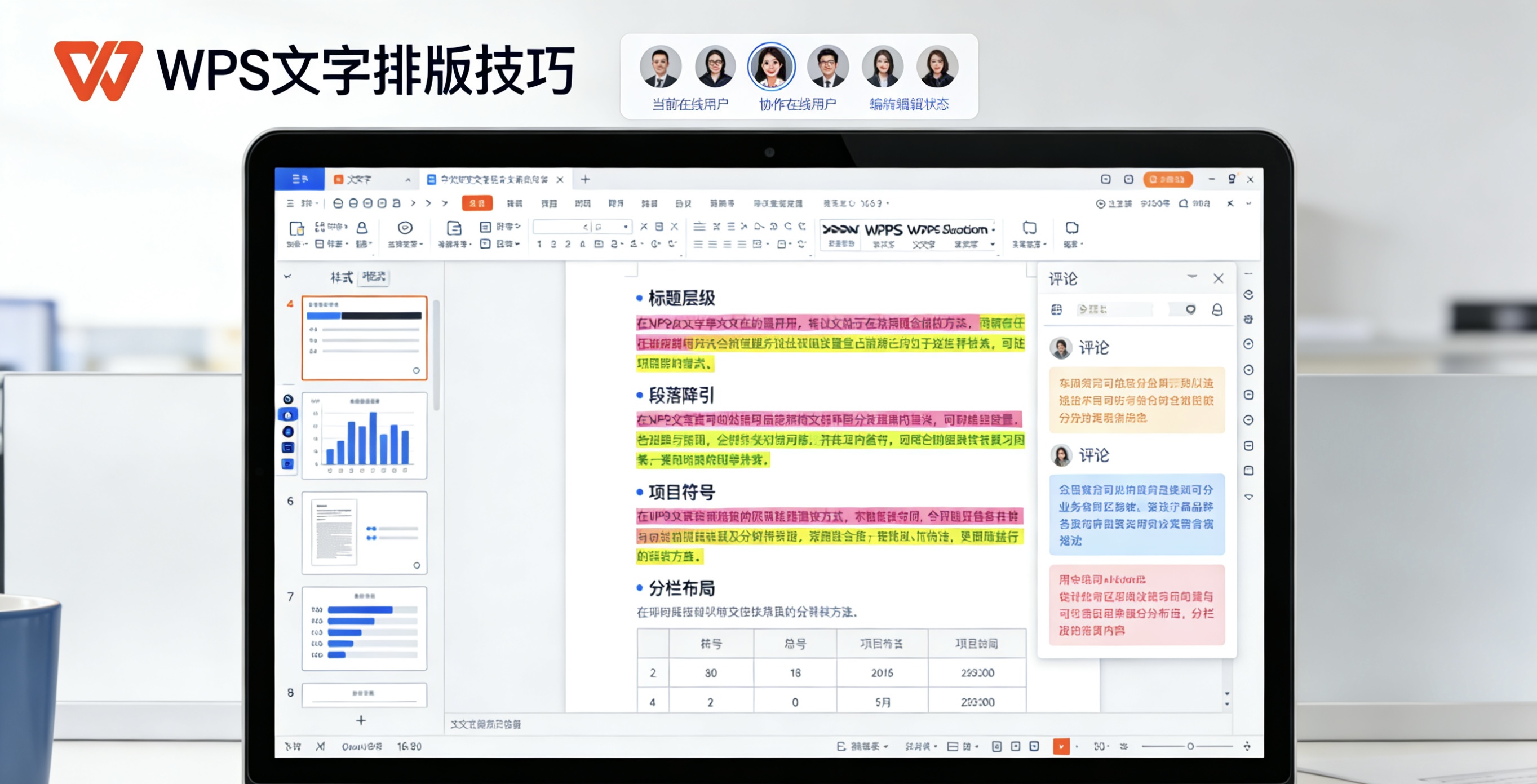Select page thumbnail 6 in the left panel
This screenshot has width=1537, height=784.
[x=364, y=533]
